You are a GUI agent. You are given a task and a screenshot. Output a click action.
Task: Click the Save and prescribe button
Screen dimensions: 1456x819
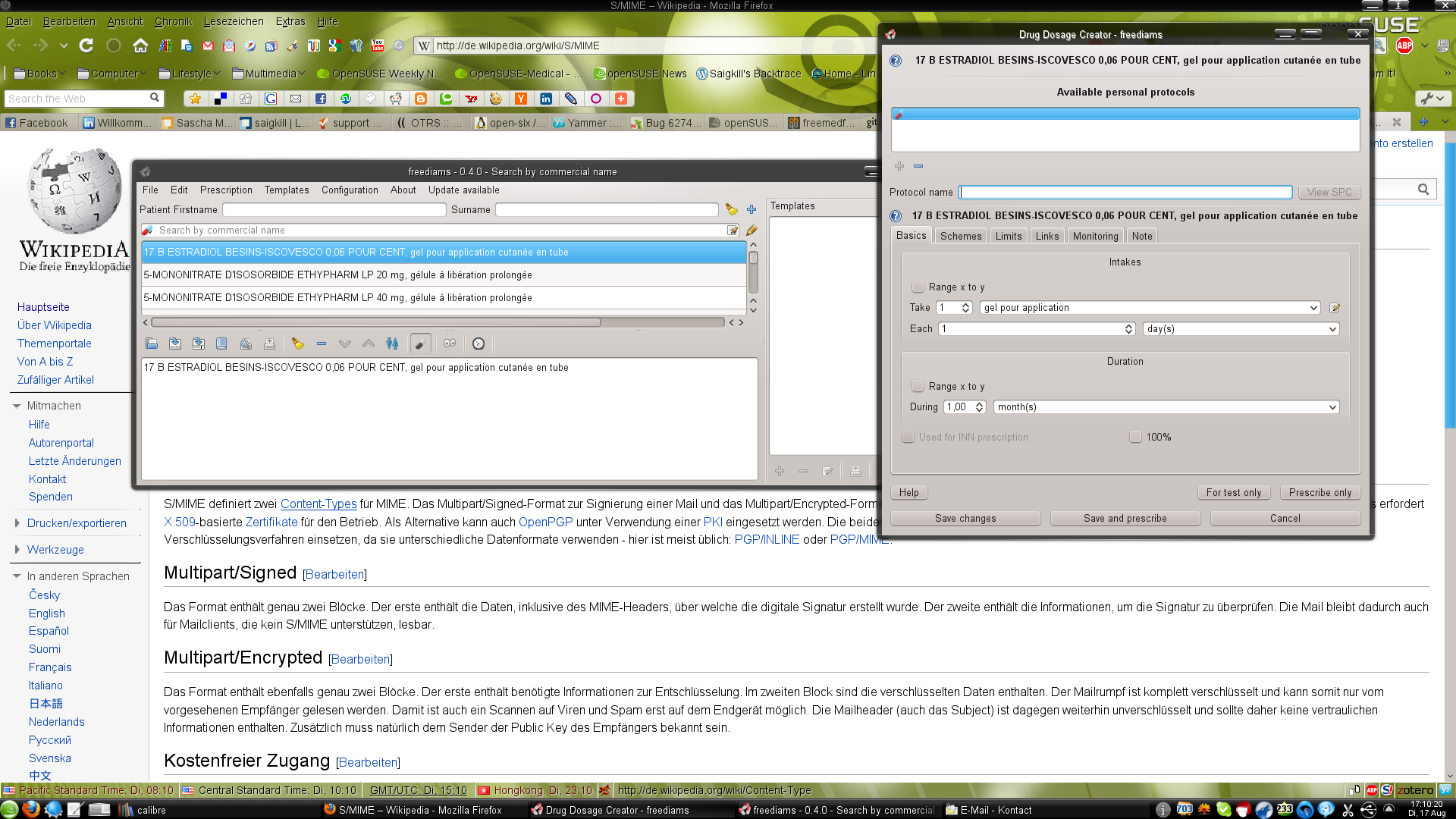coord(1125,518)
